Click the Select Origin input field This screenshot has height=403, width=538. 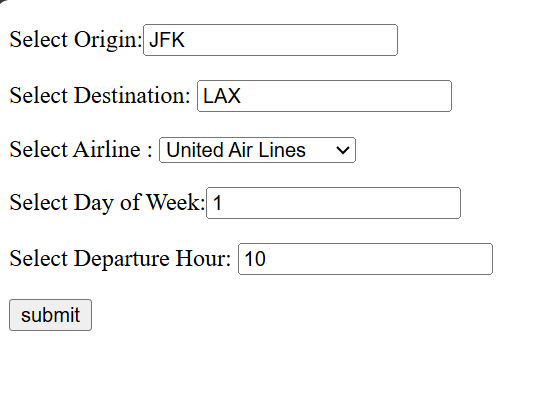tap(270, 40)
